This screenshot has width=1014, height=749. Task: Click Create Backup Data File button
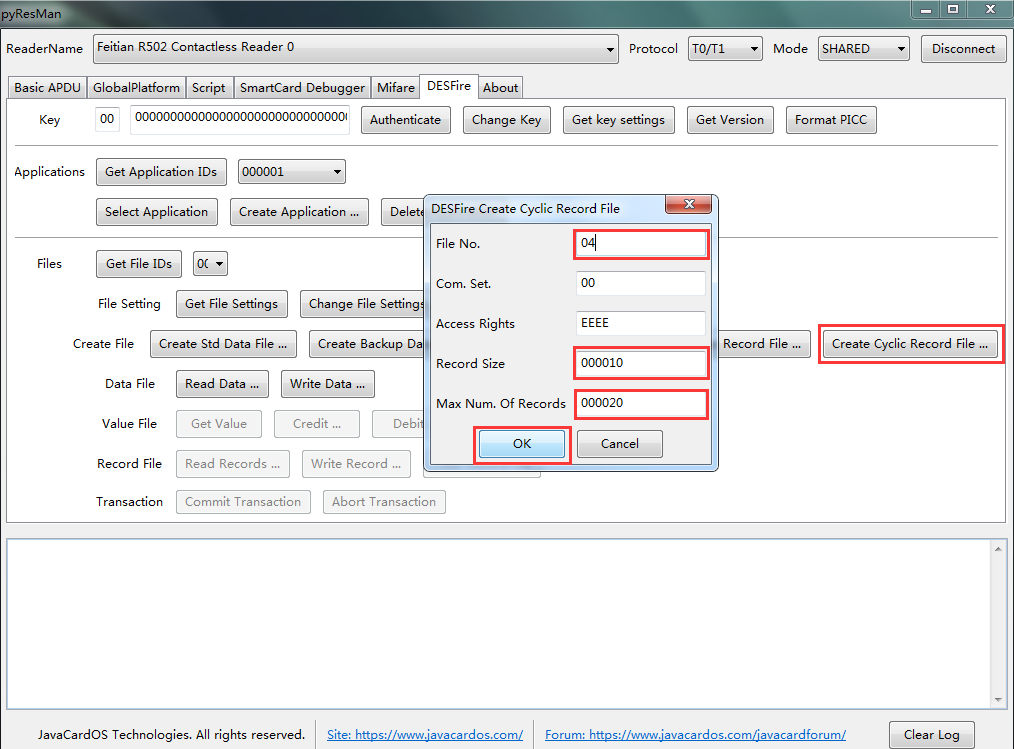367,344
